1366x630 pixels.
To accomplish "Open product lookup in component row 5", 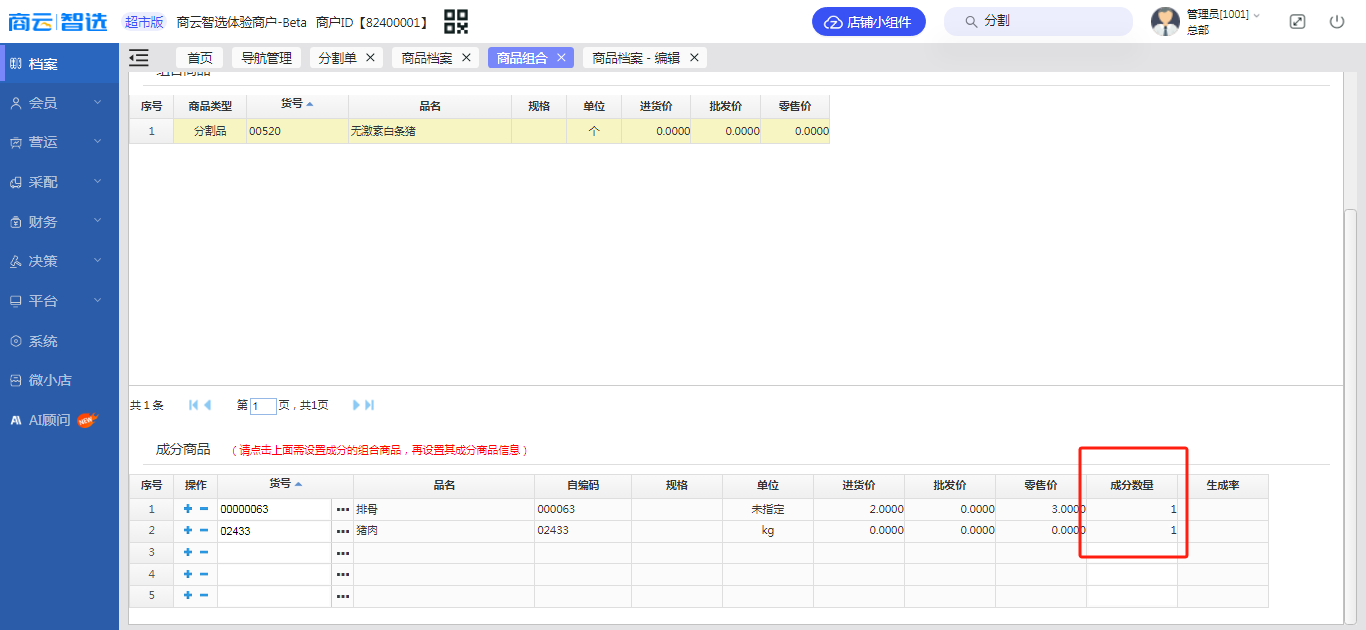I will [x=343, y=596].
